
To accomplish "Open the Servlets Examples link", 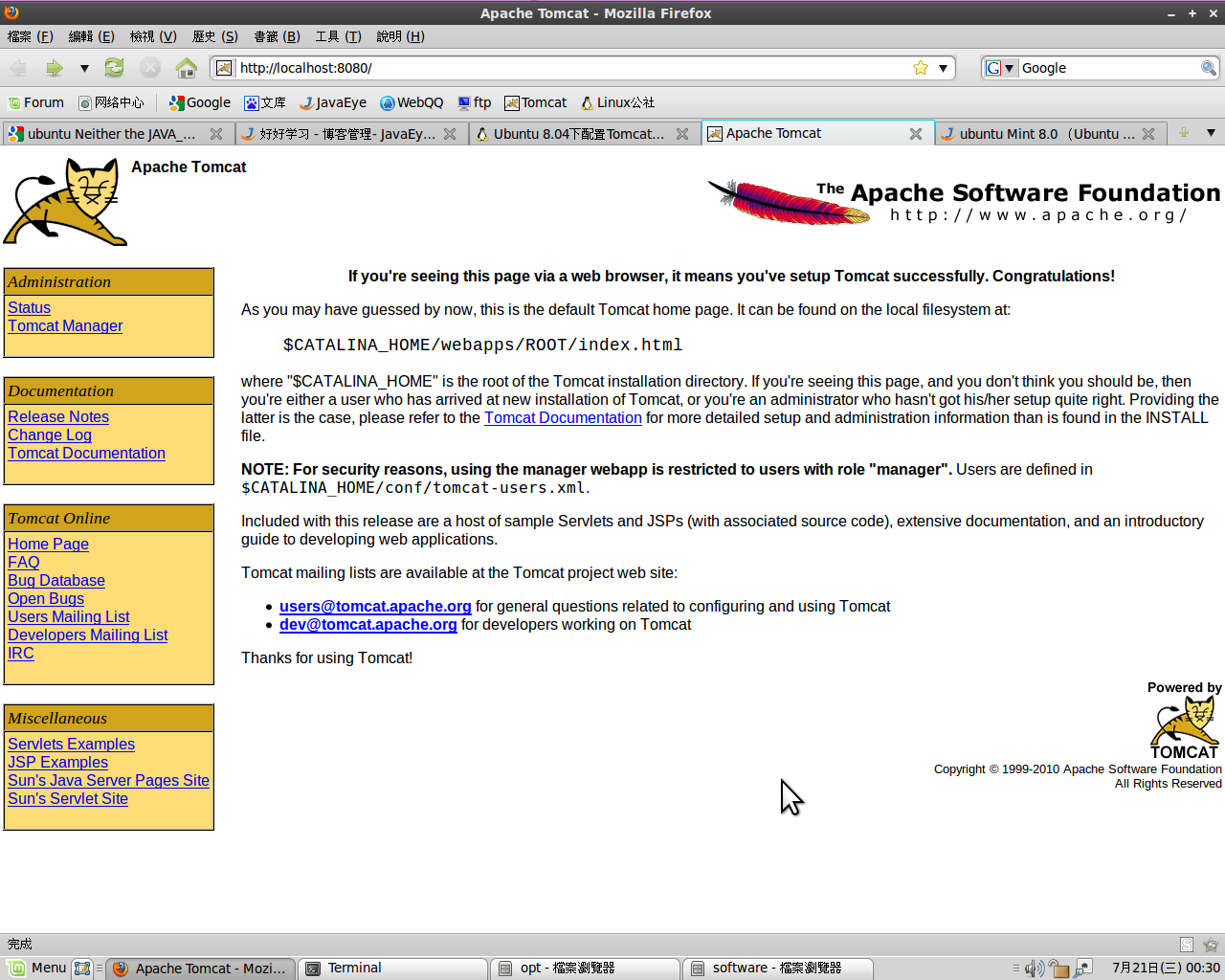I will 71,744.
